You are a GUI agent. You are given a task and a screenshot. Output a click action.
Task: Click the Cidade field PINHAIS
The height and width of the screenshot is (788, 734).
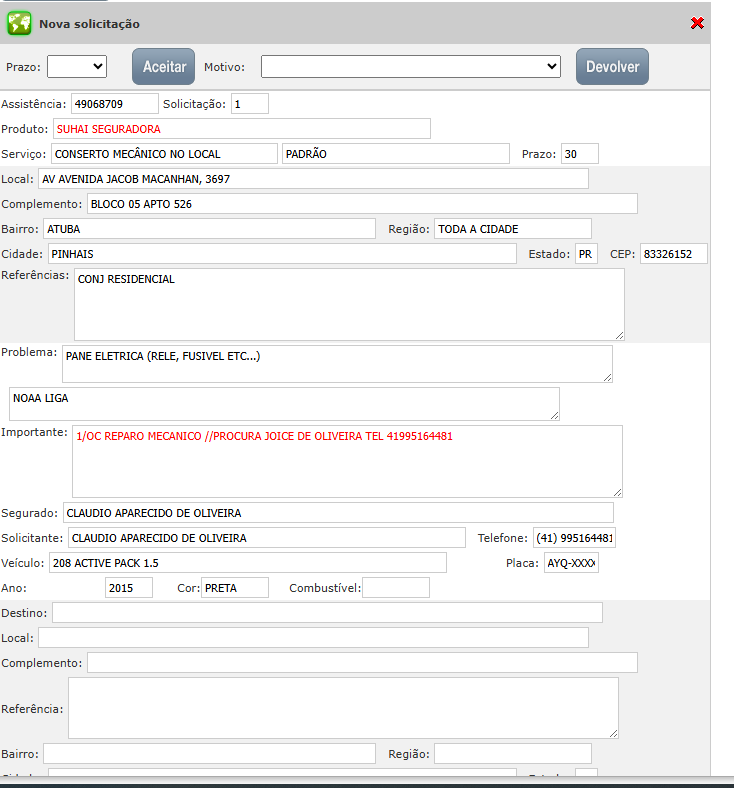click(x=282, y=254)
